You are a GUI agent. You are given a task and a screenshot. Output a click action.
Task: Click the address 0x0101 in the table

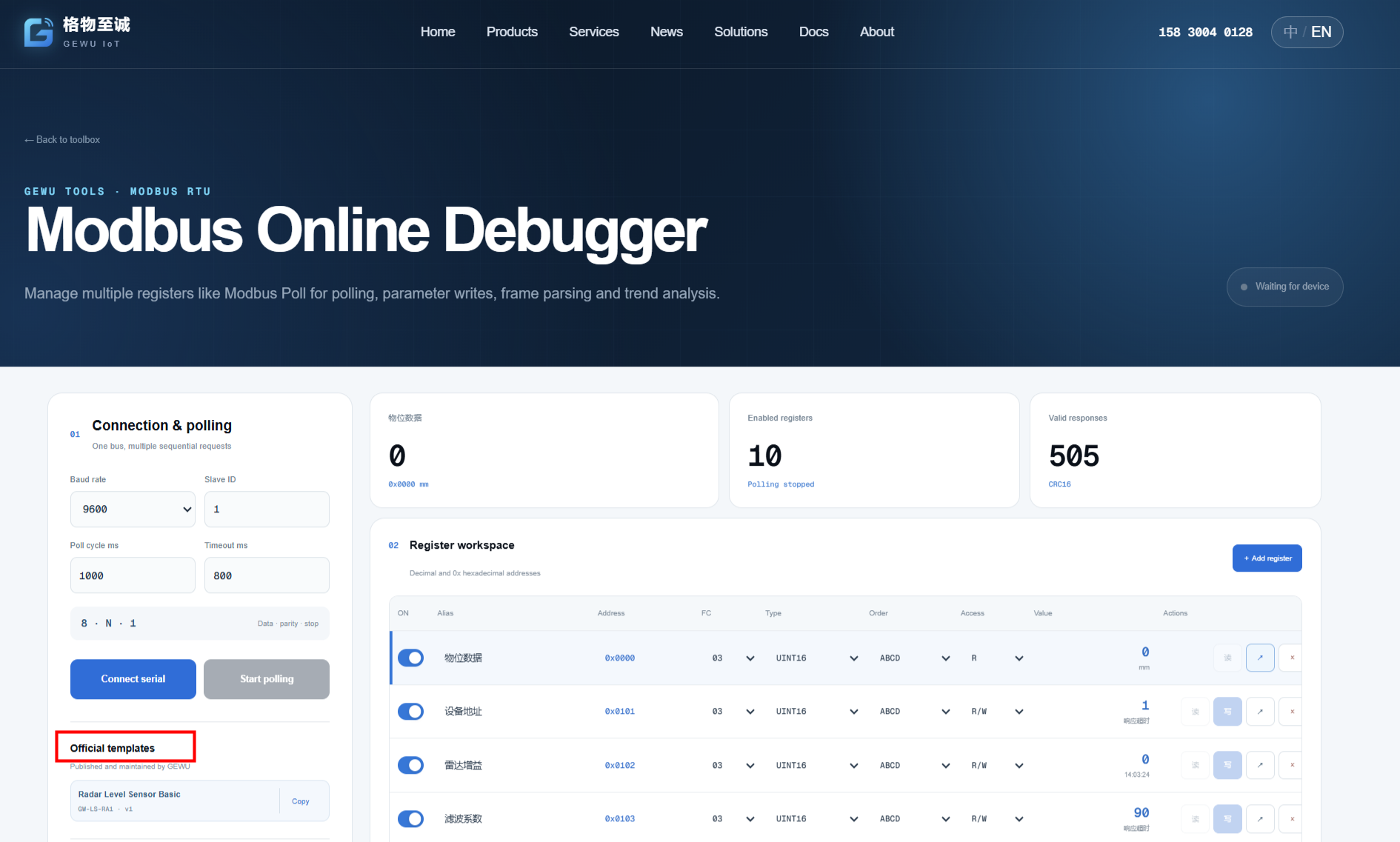(x=620, y=712)
